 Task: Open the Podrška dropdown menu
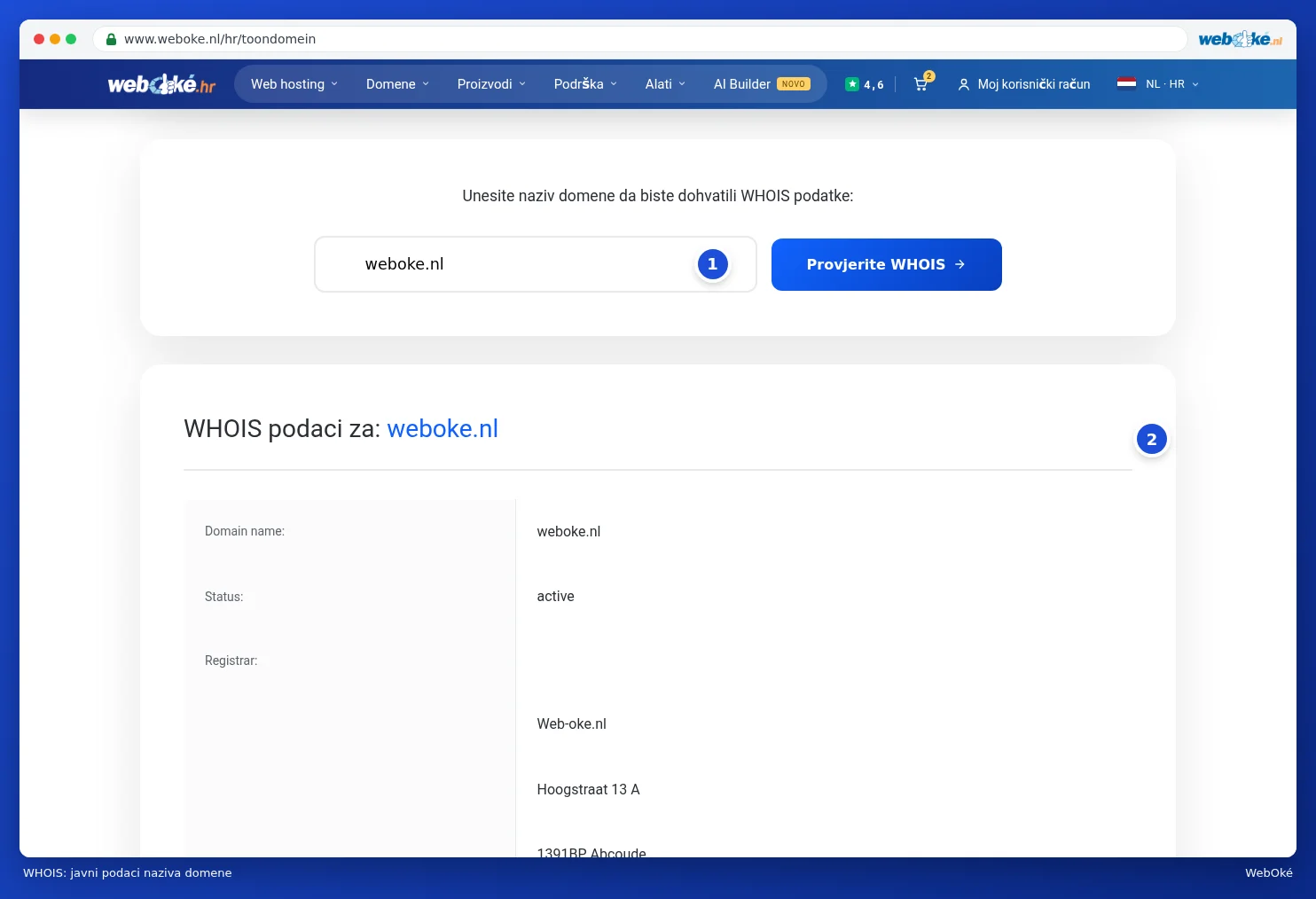coord(585,84)
